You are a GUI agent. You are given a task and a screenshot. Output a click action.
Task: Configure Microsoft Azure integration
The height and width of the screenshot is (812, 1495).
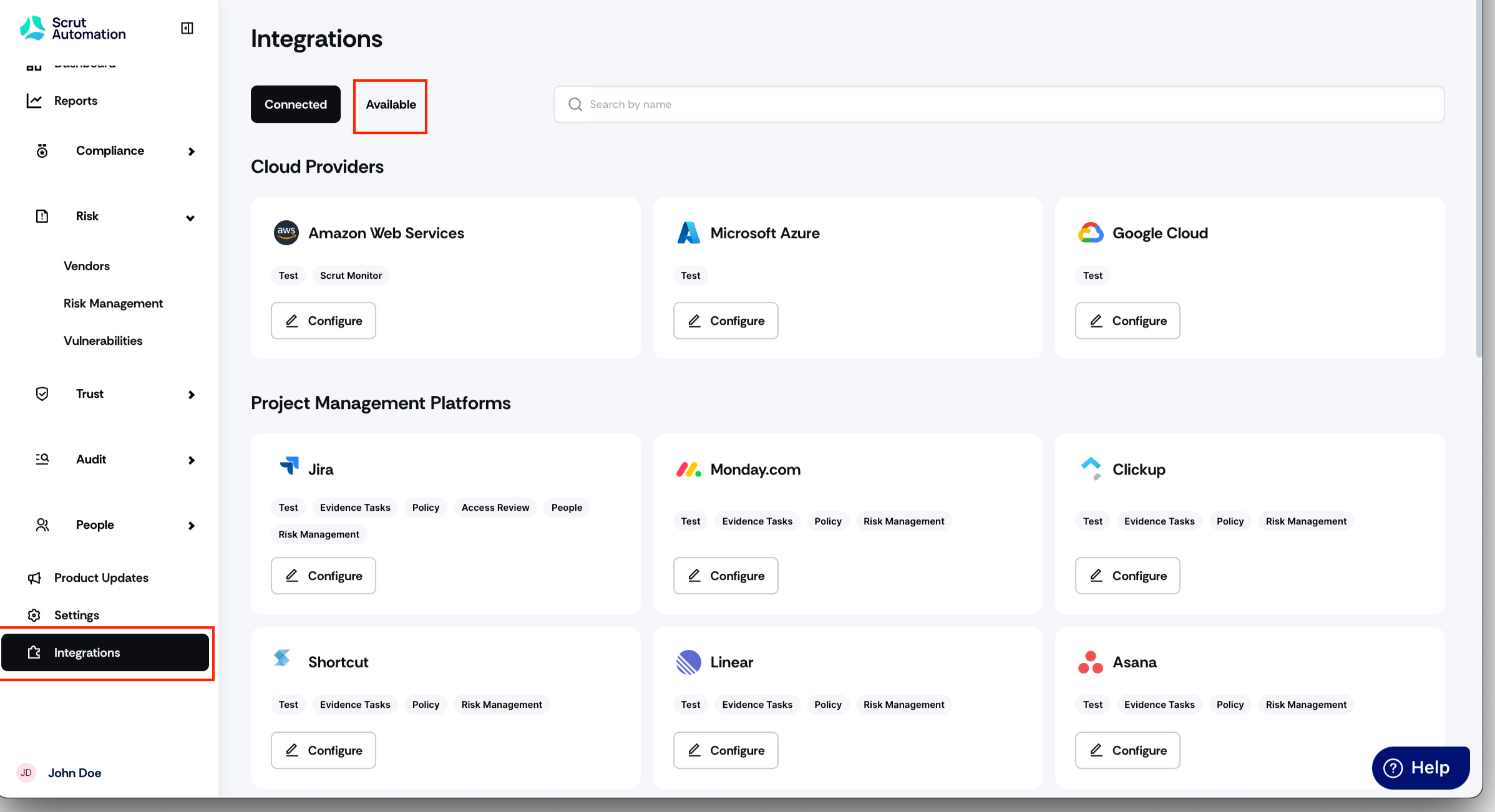[x=726, y=321]
